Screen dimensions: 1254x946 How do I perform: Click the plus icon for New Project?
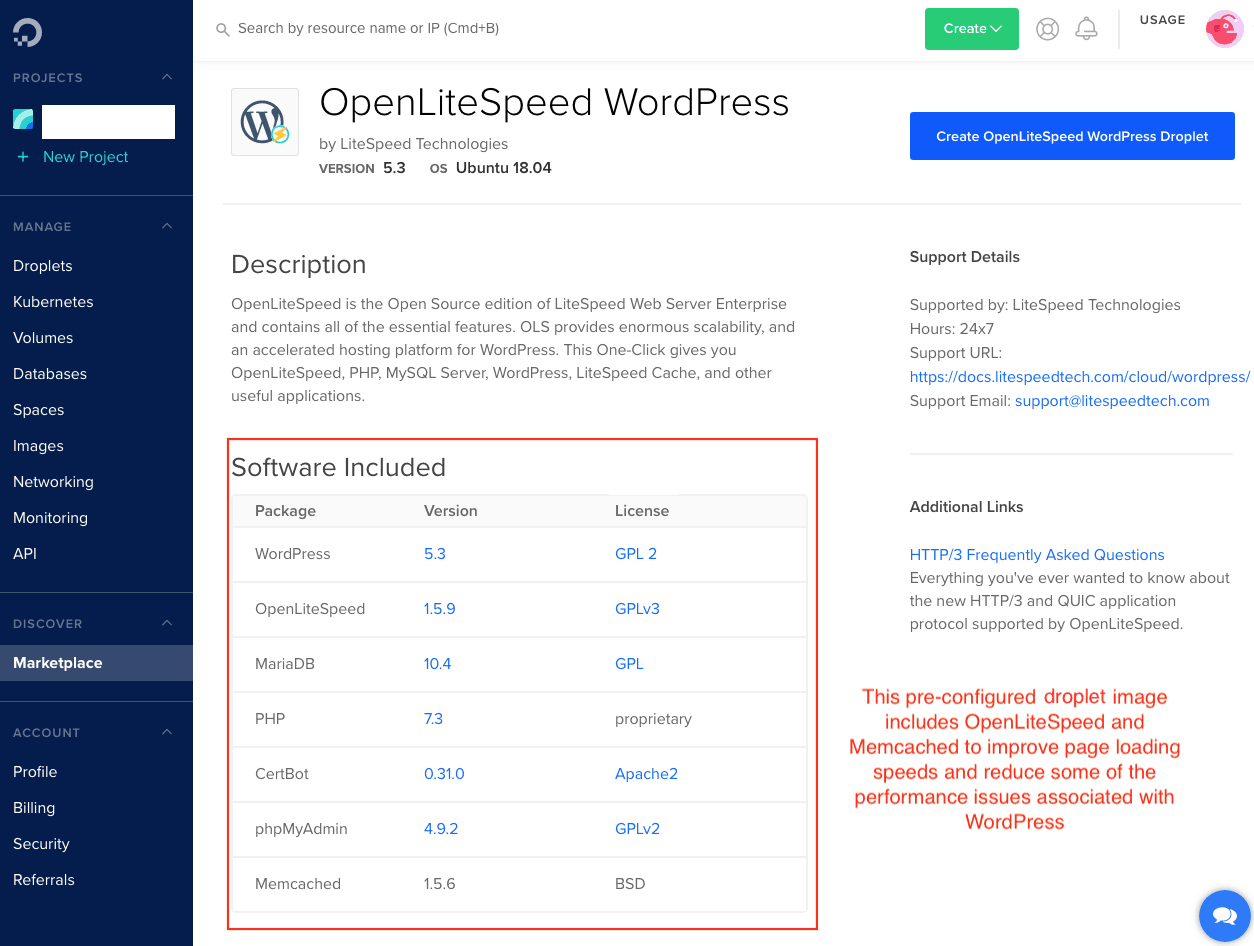[23, 157]
